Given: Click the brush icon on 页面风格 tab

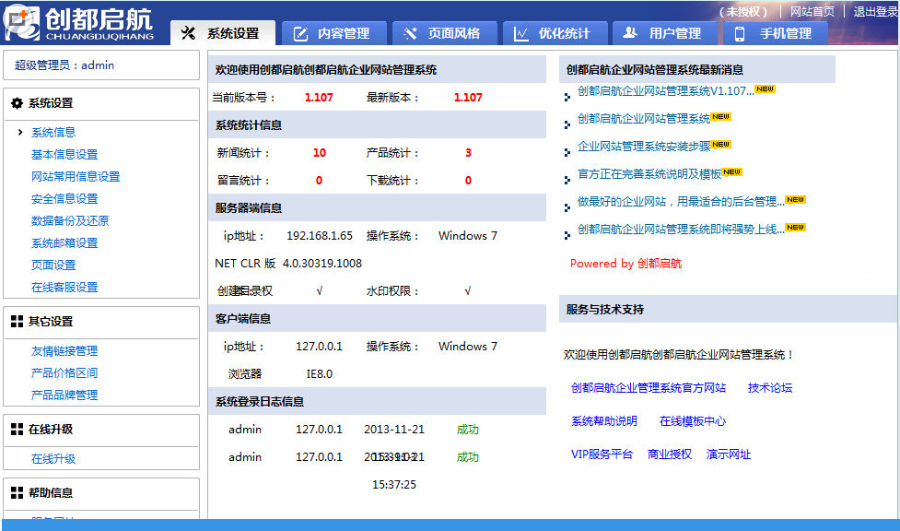Looking at the screenshot, I should (x=410, y=34).
